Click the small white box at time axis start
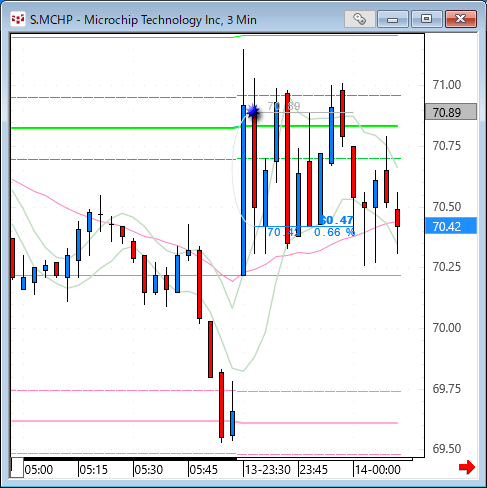This screenshot has height=488, width=487. (17, 468)
